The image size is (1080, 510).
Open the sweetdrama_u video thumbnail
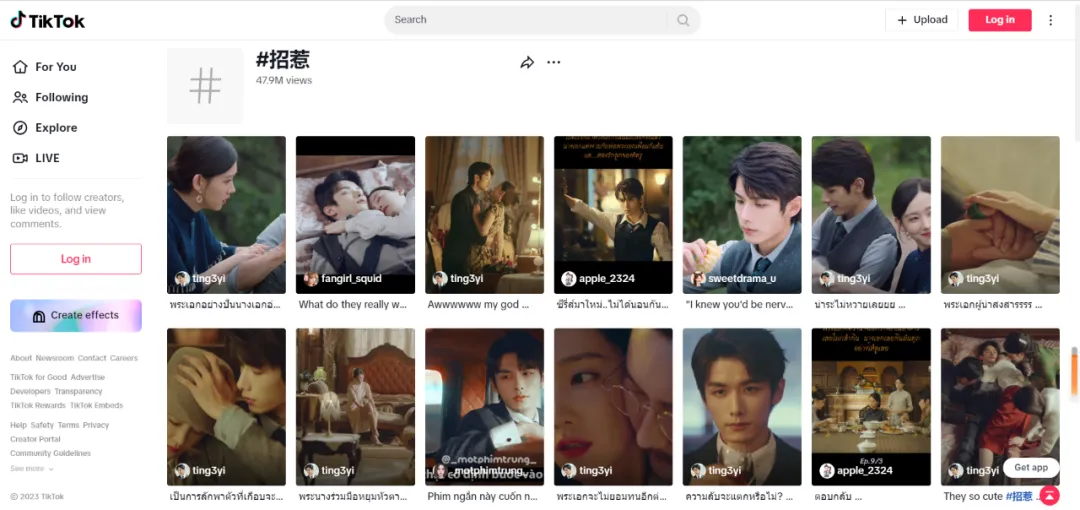tap(742, 215)
